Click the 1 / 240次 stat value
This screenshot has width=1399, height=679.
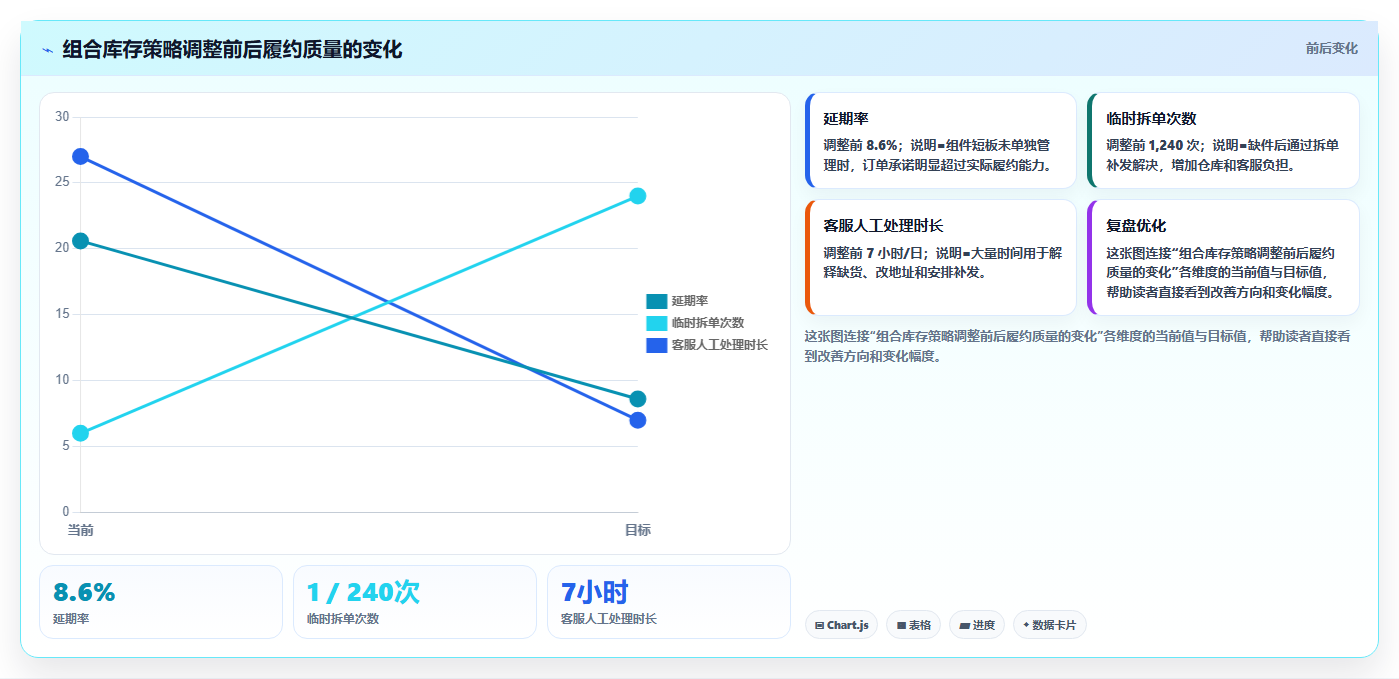pyautogui.click(x=363, y=593)
